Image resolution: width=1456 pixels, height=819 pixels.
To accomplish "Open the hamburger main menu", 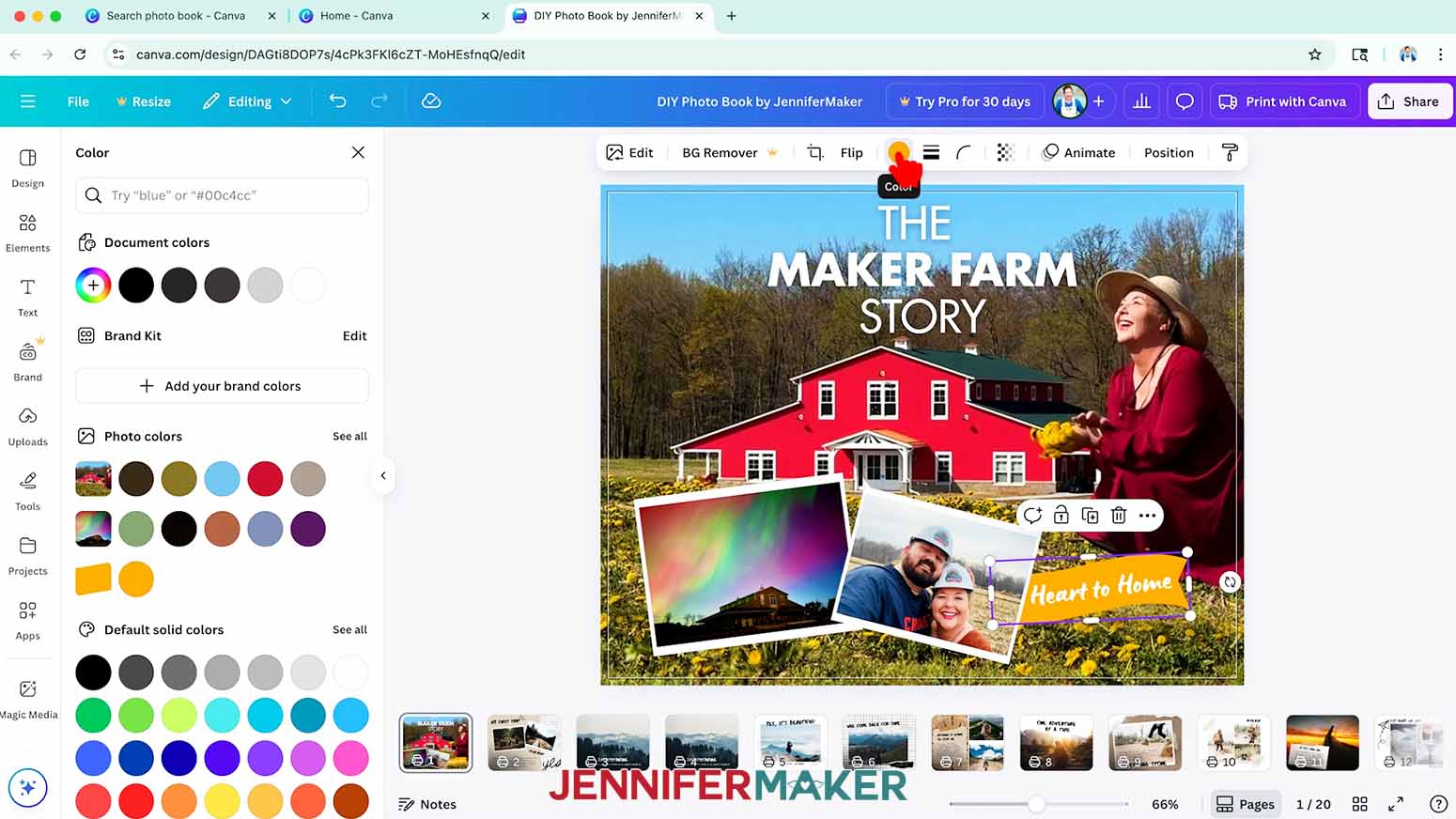I will 27,101.
